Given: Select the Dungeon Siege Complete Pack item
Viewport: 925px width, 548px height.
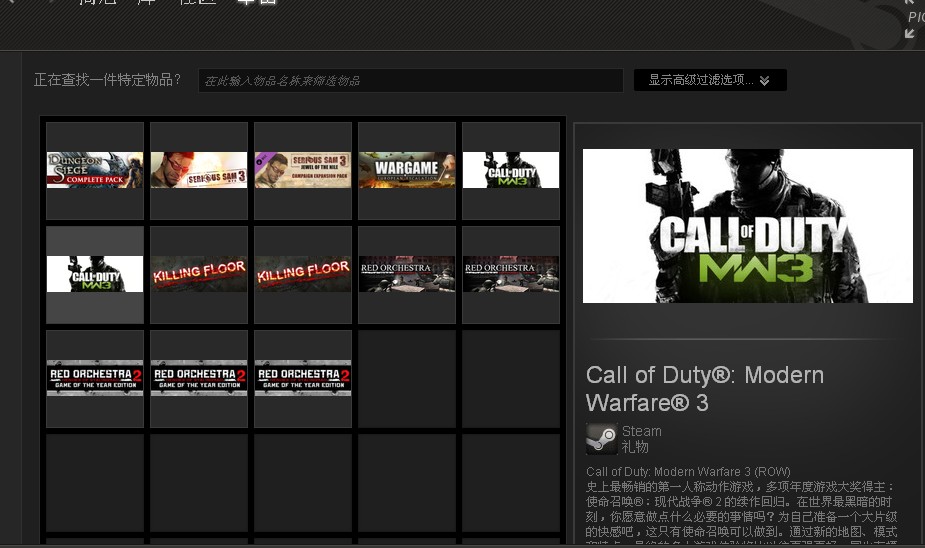Looking at the screenshot, I should 95,170.
